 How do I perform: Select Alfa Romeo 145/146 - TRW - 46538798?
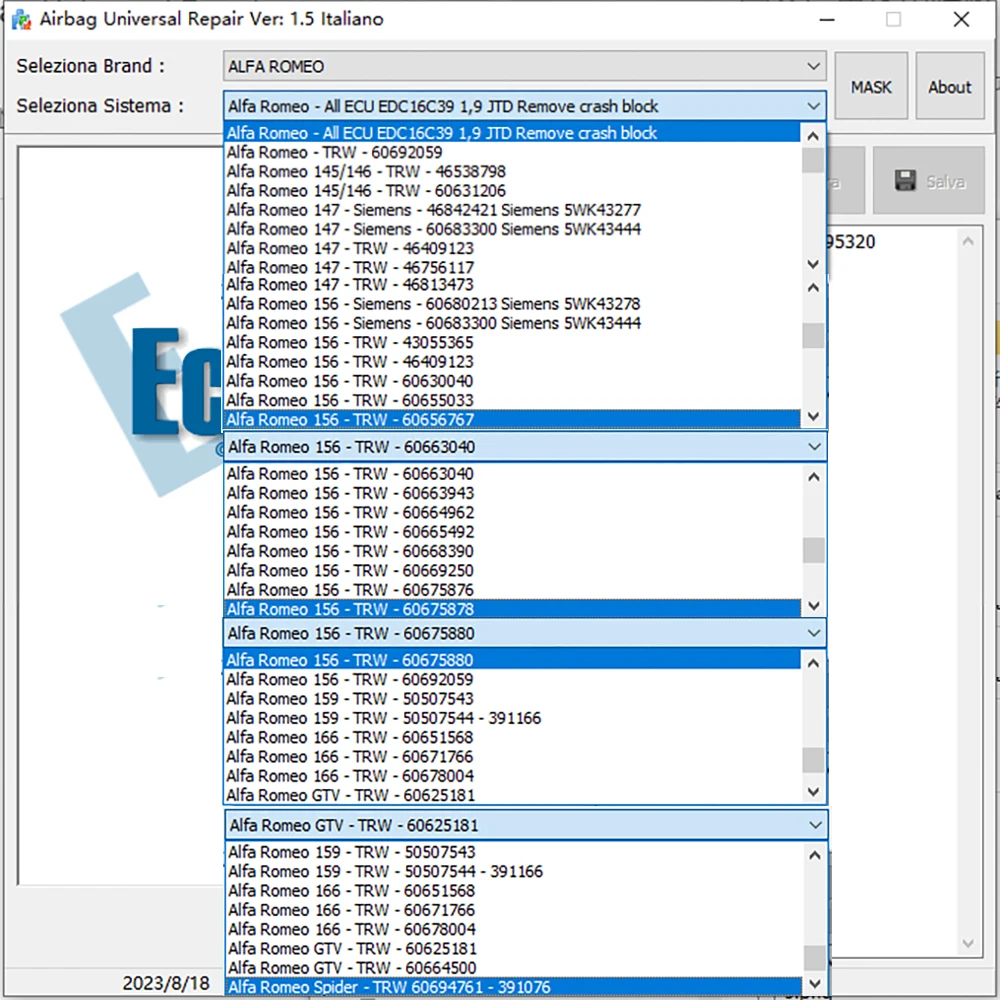(512, 171)
